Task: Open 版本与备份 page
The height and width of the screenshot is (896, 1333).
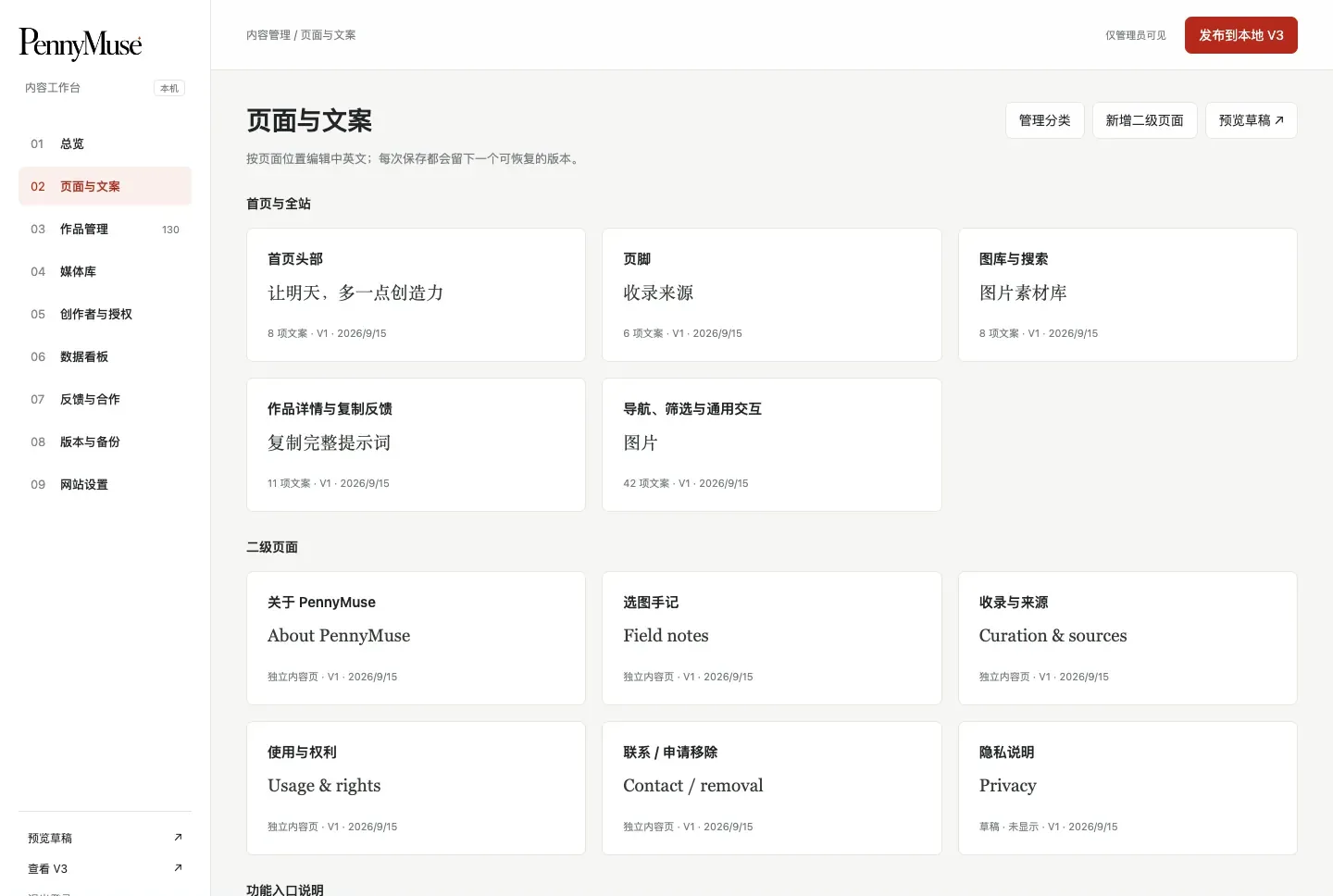Action: point(105,442)
